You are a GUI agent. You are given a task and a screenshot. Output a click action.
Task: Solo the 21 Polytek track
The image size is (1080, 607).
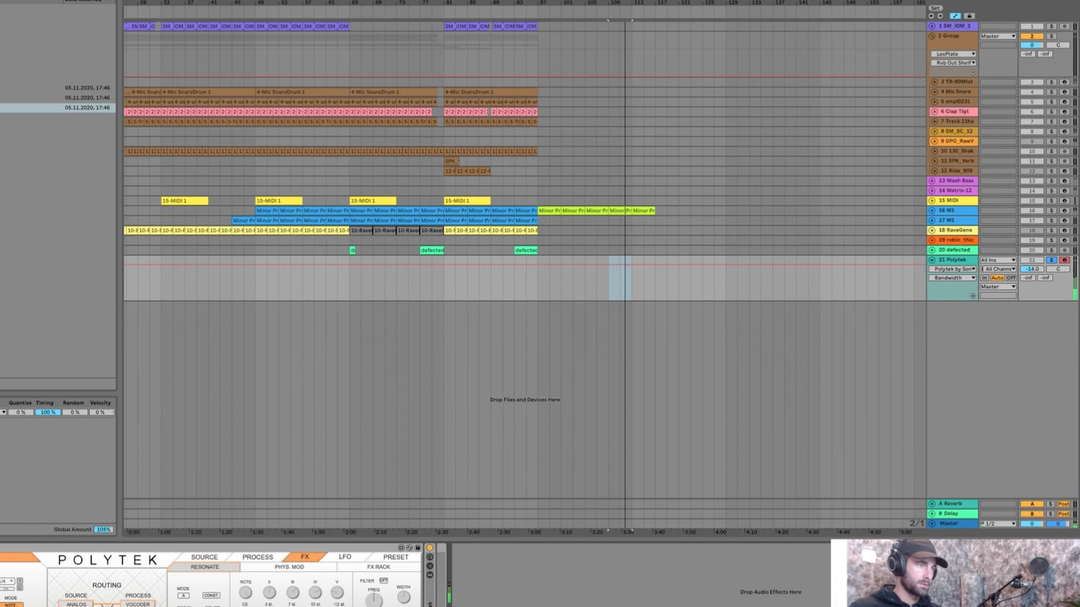click(x=1051, y=260)
